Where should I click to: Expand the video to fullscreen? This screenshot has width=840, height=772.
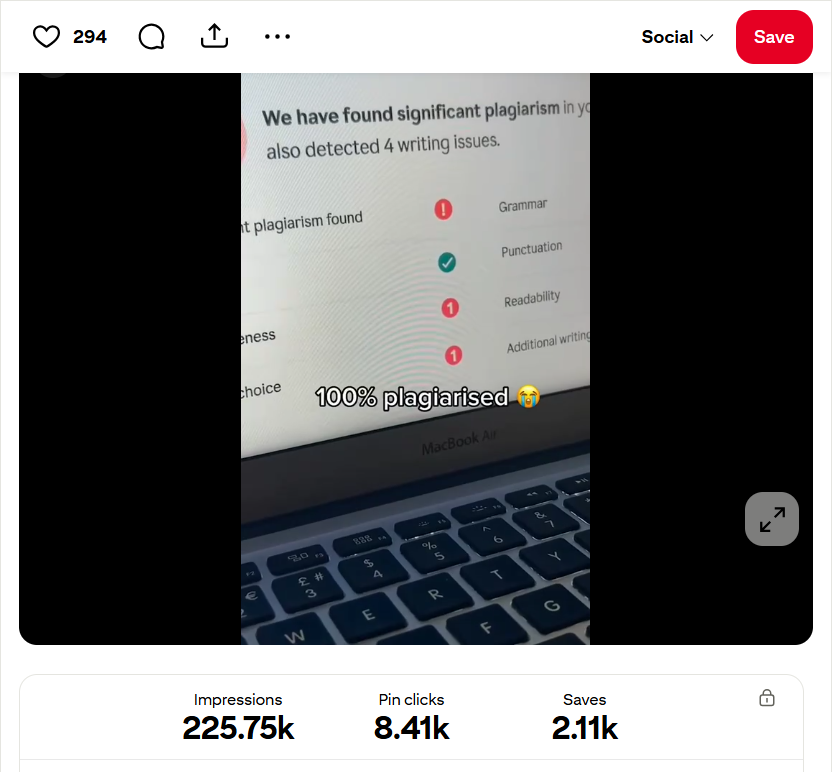click(771, 519)
